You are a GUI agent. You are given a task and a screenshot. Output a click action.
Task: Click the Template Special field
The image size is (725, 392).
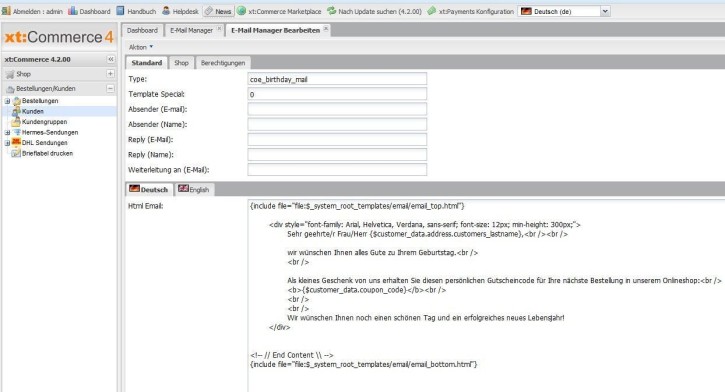337,94
